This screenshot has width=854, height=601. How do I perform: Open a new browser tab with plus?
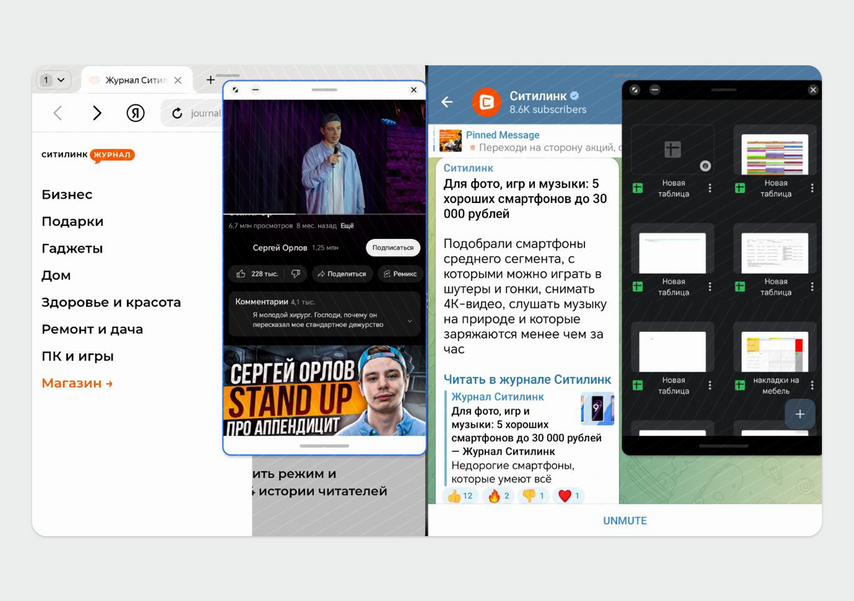(210, 80)
